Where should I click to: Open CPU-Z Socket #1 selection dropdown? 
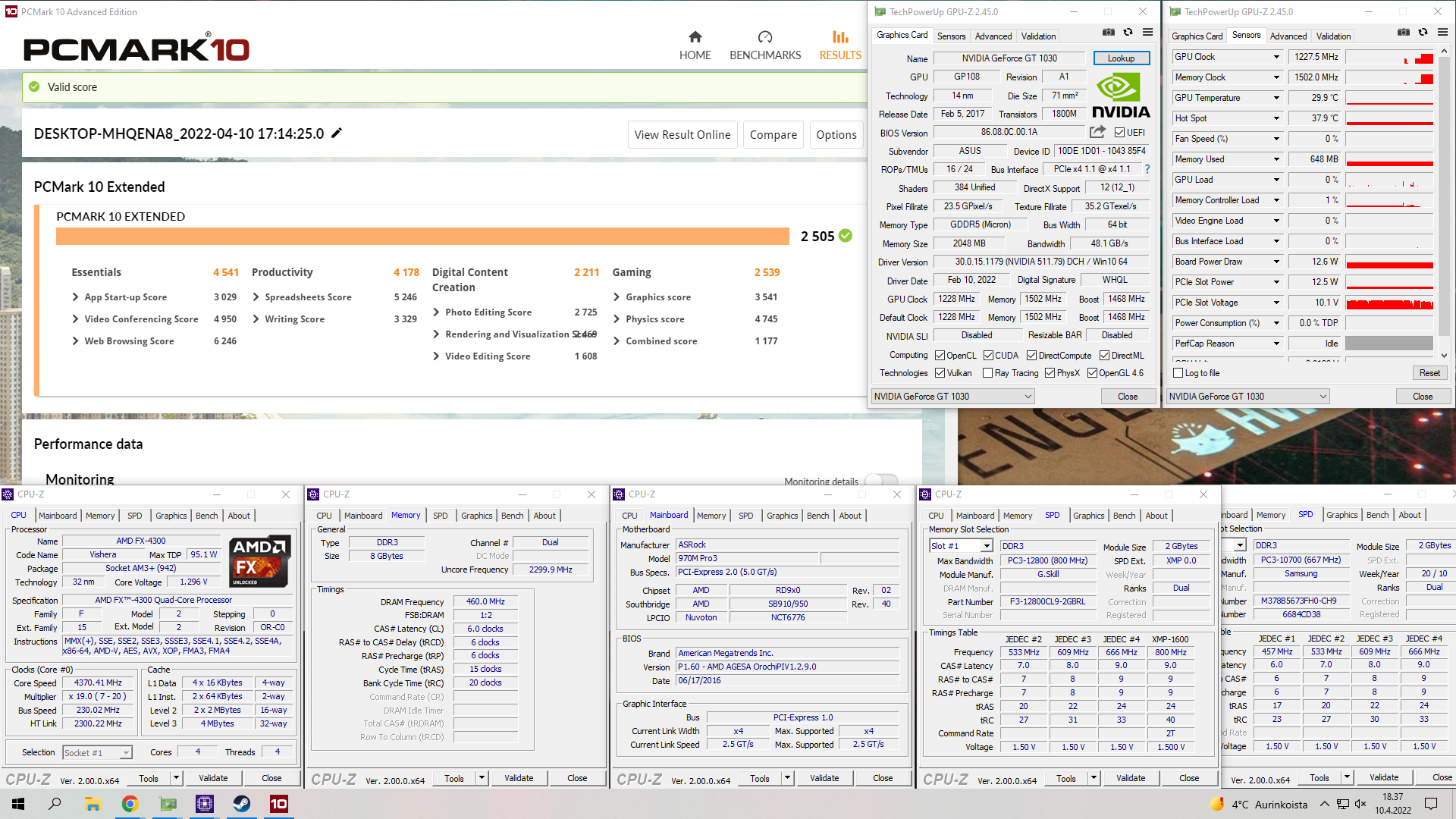pos(97,752)
